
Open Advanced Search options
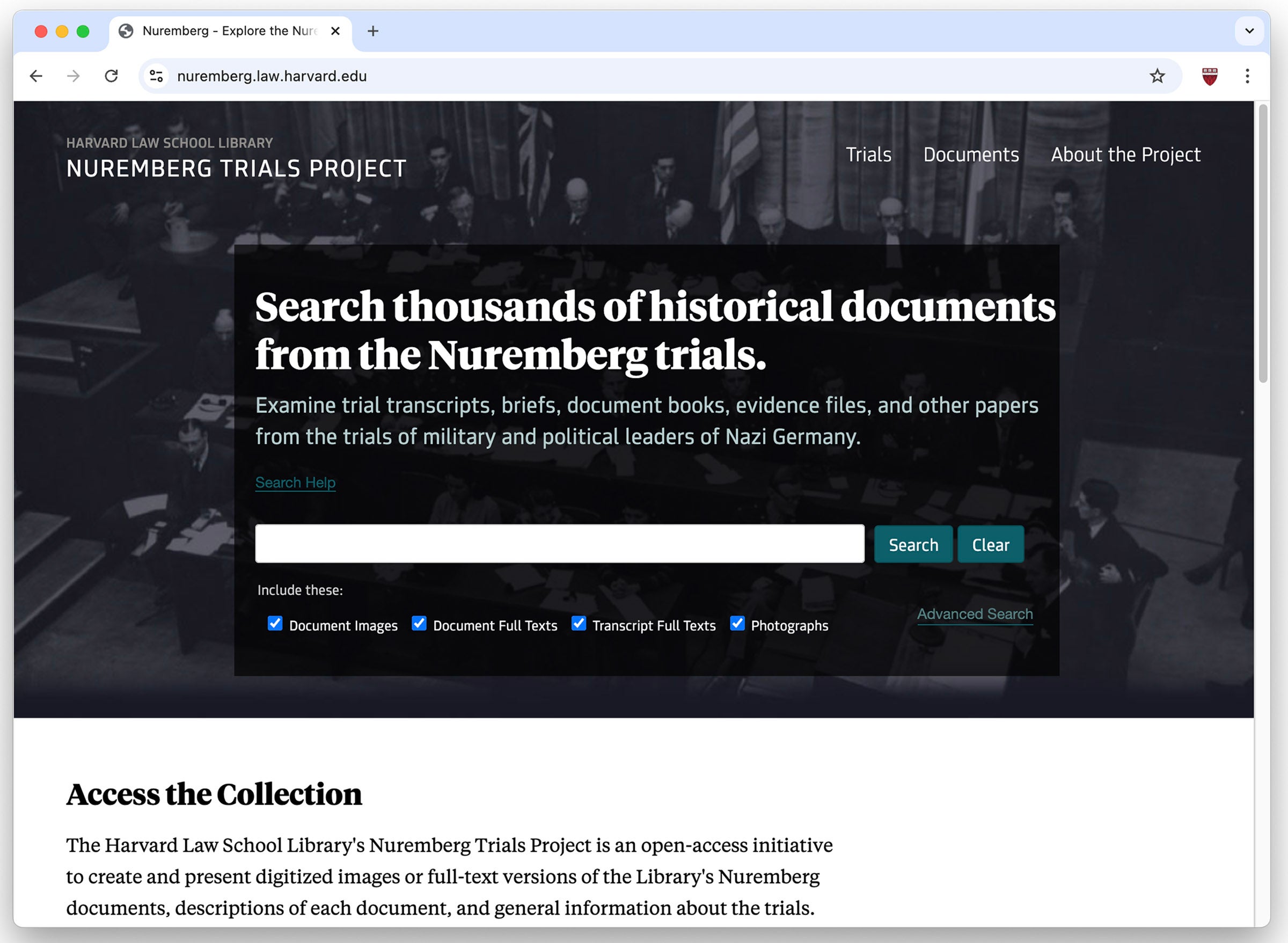click(975, 614)
